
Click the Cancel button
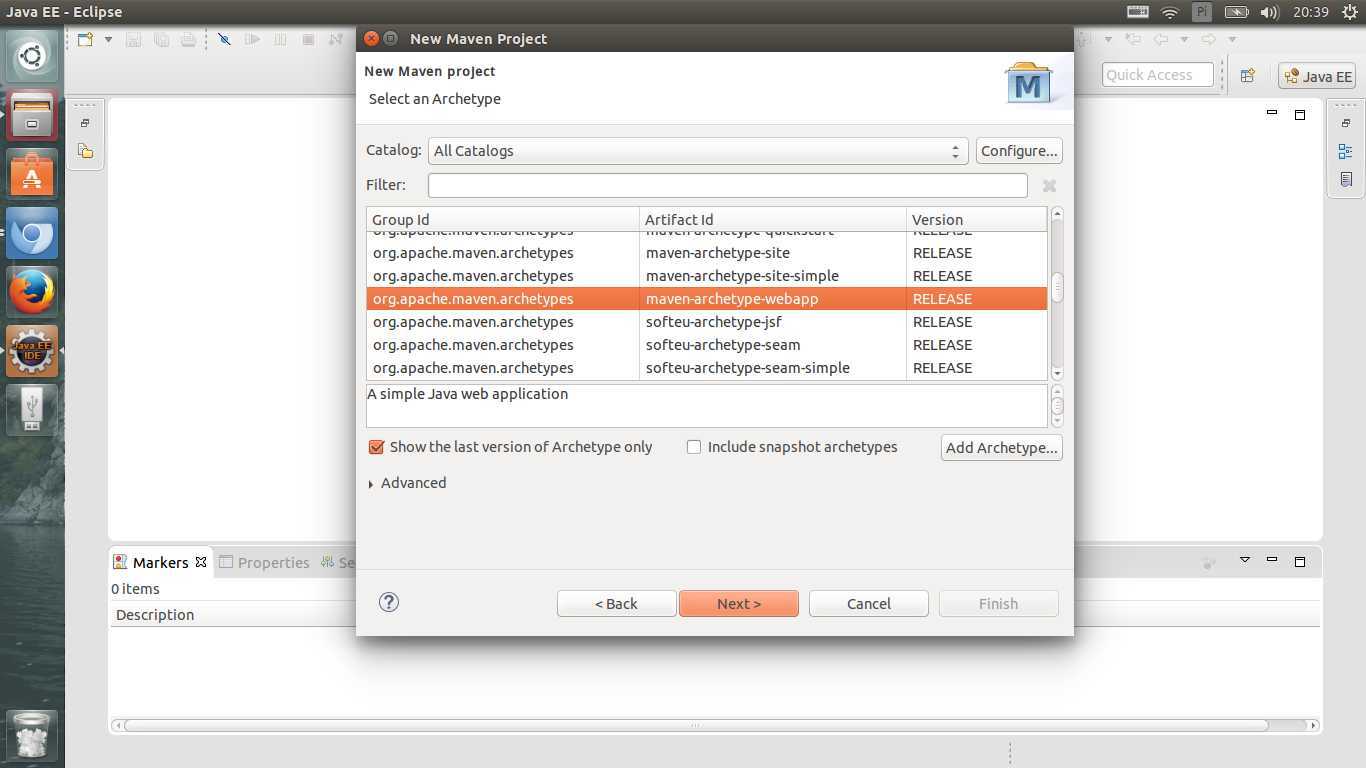click(x=868, y=604)
